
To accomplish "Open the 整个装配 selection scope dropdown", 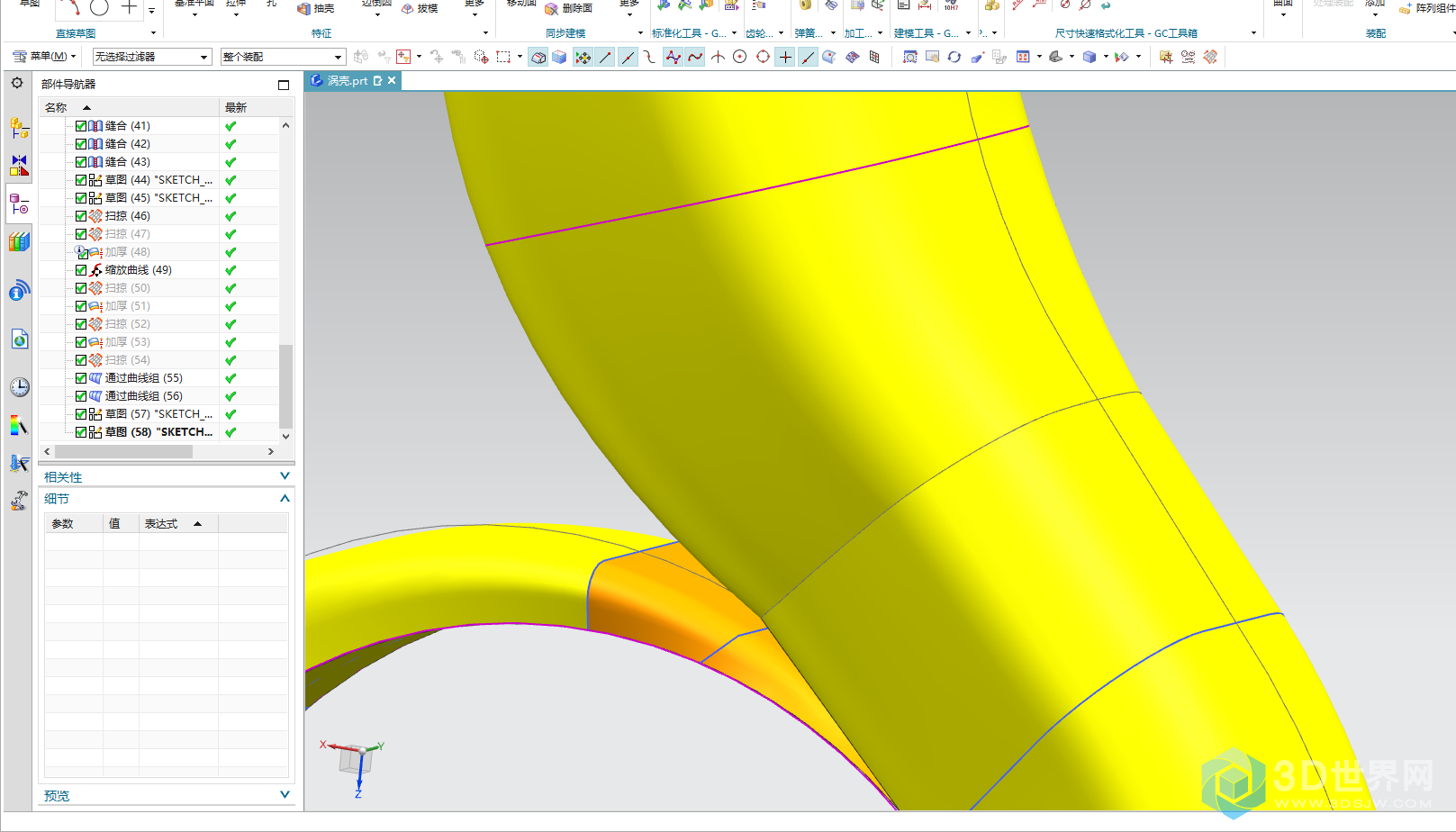I will [283, 57].
